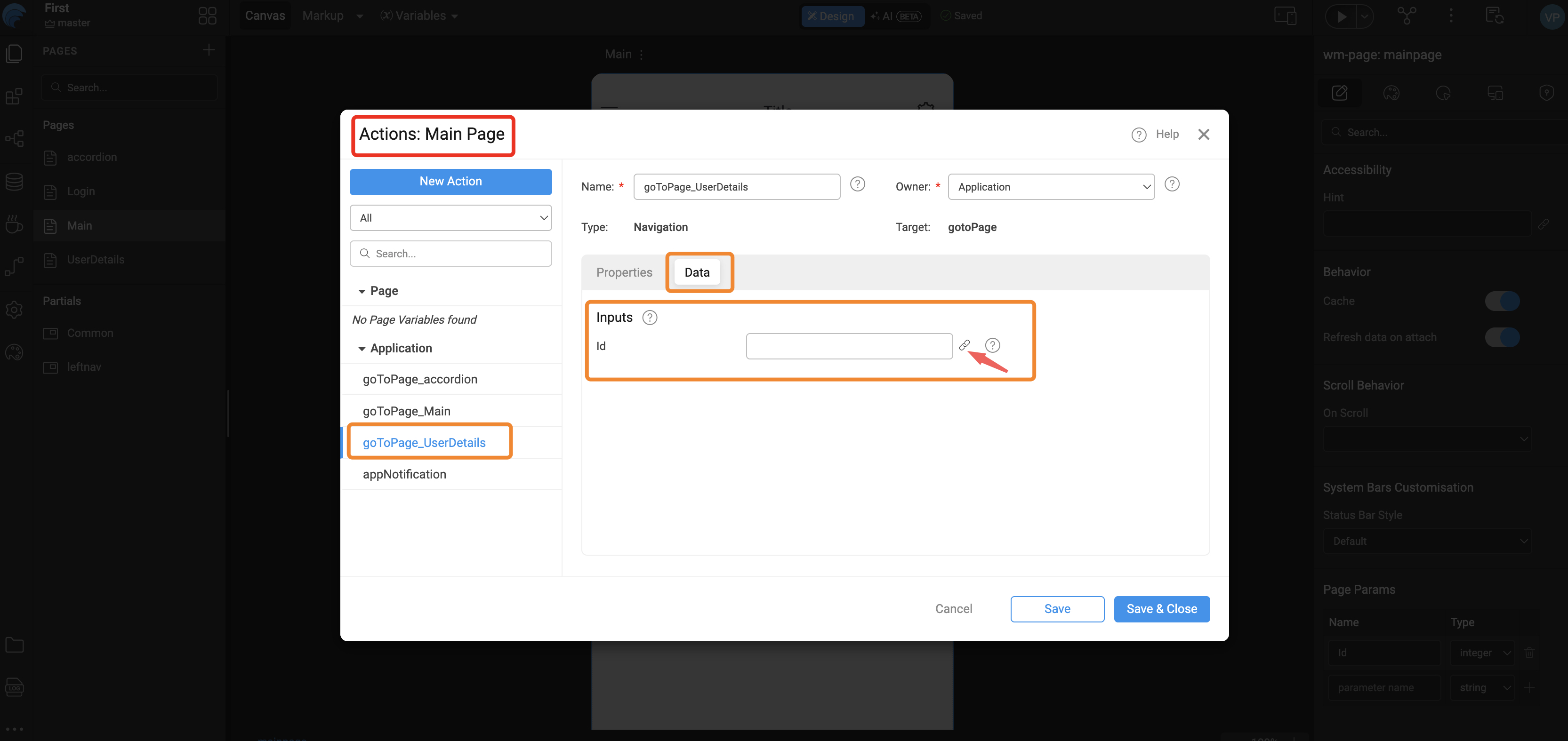This screenshot has height=741, width=1568.
Task: Click the actions Search field
Action: tap(450, 254)
